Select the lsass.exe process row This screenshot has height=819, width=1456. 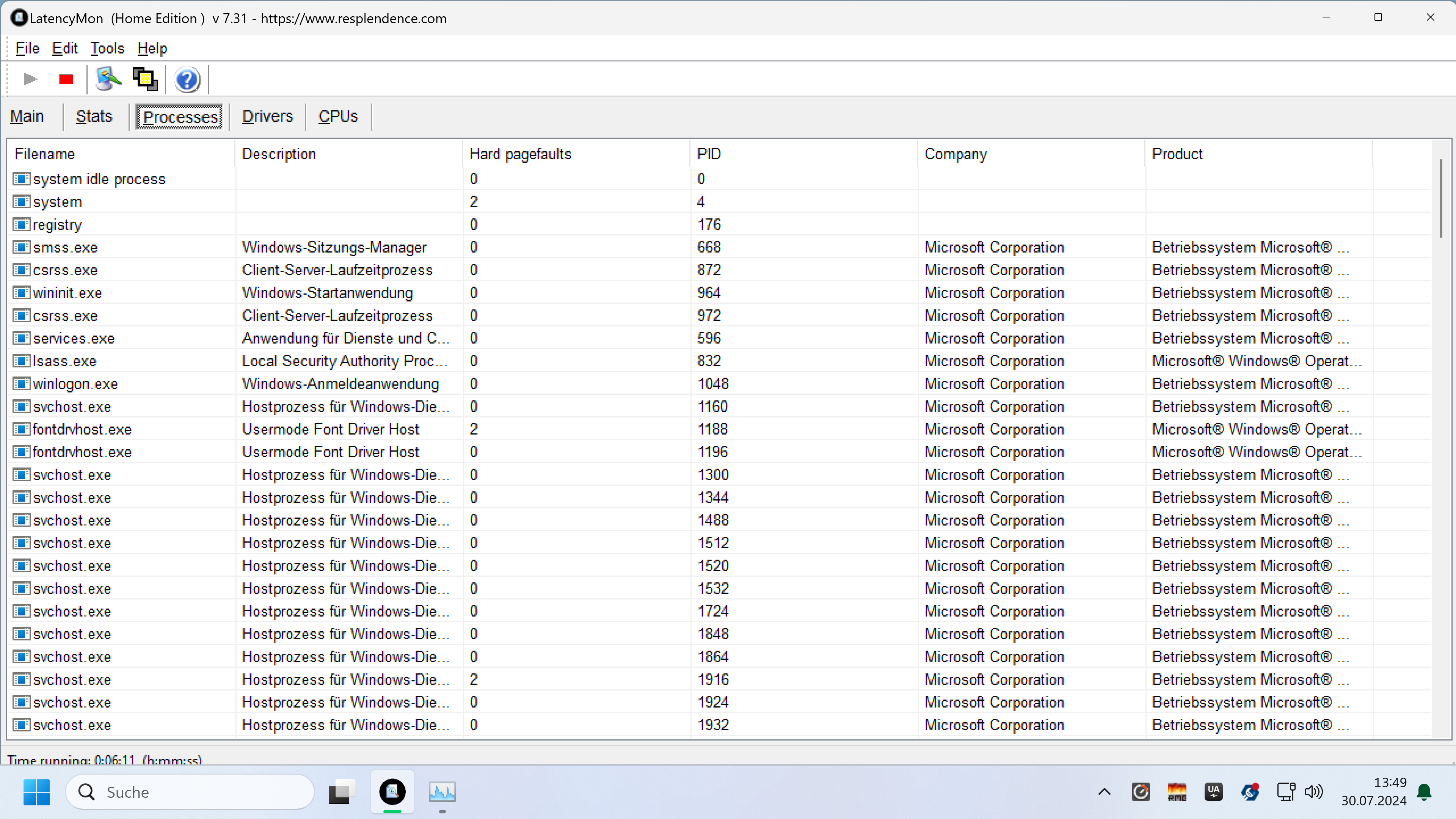(64, 361)
